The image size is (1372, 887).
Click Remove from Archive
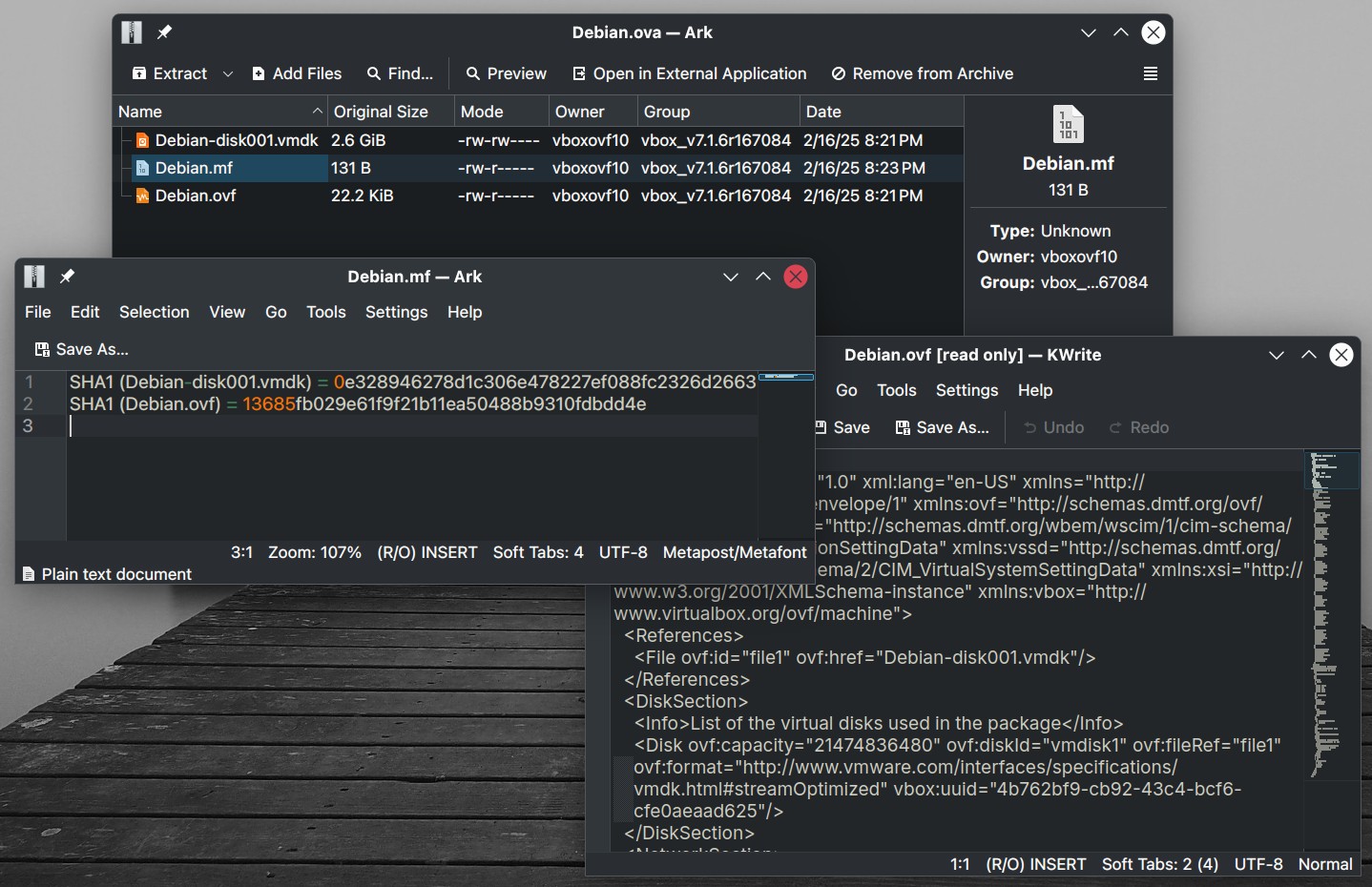922,73
